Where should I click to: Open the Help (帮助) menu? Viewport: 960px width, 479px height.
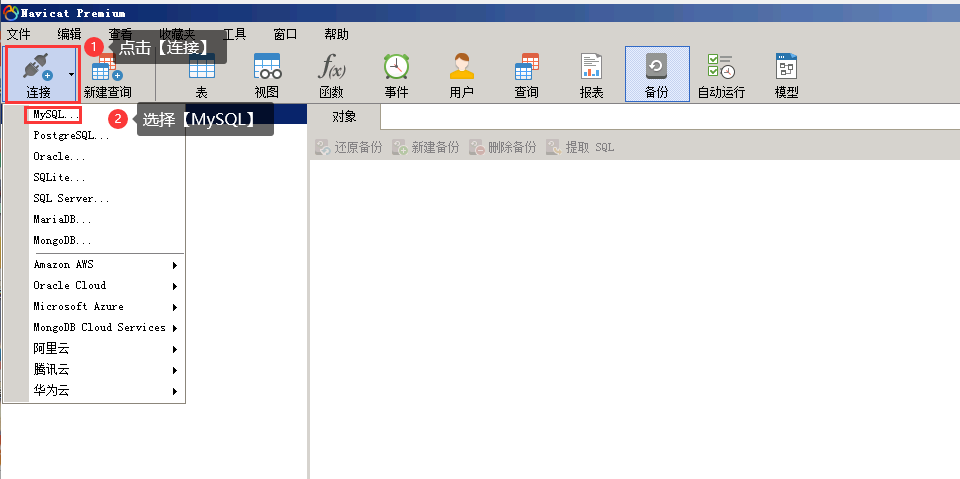337,34
